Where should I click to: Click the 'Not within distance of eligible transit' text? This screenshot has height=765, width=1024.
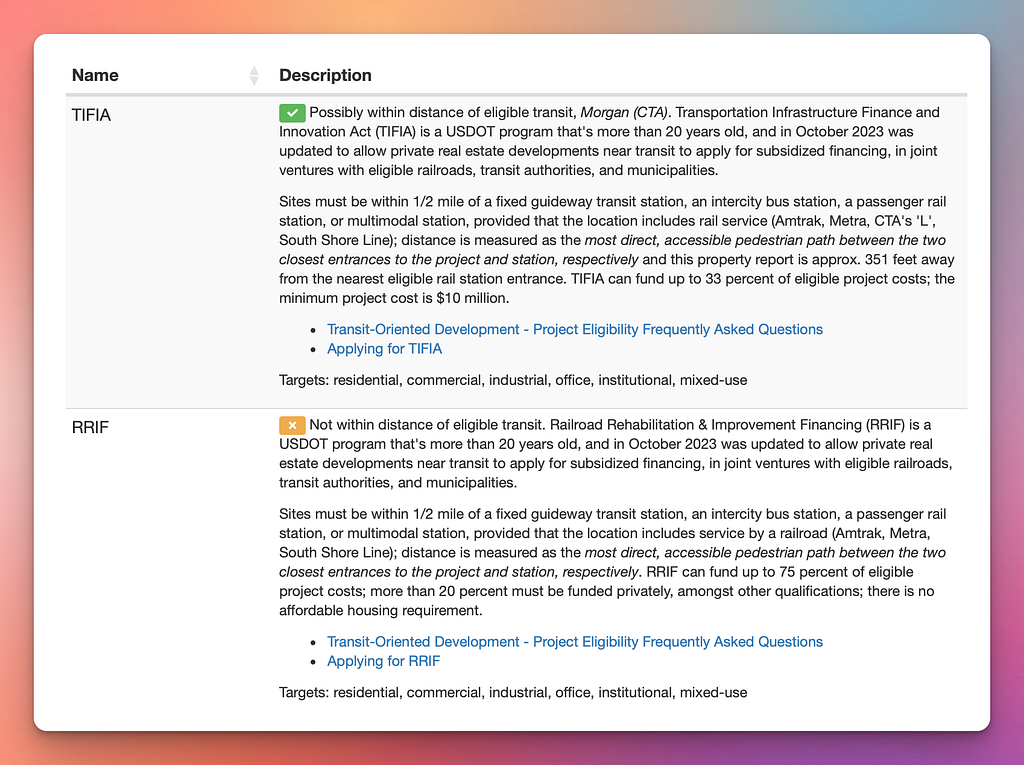(x=425, y=425)
